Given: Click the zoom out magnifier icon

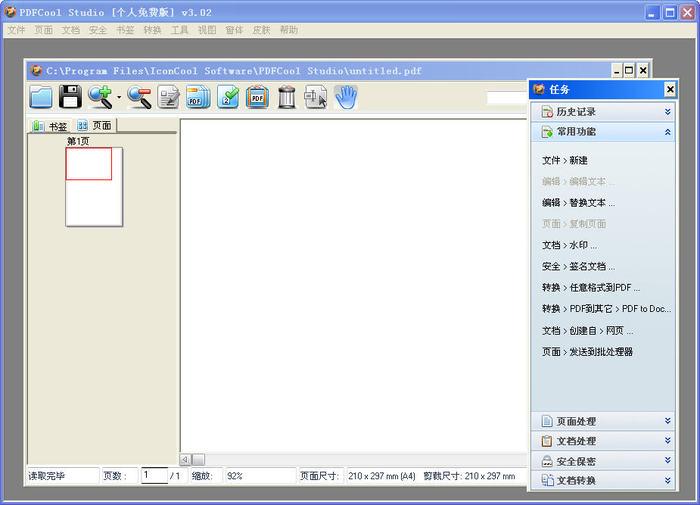Looking at the screenshot, I should pos(139,97).
